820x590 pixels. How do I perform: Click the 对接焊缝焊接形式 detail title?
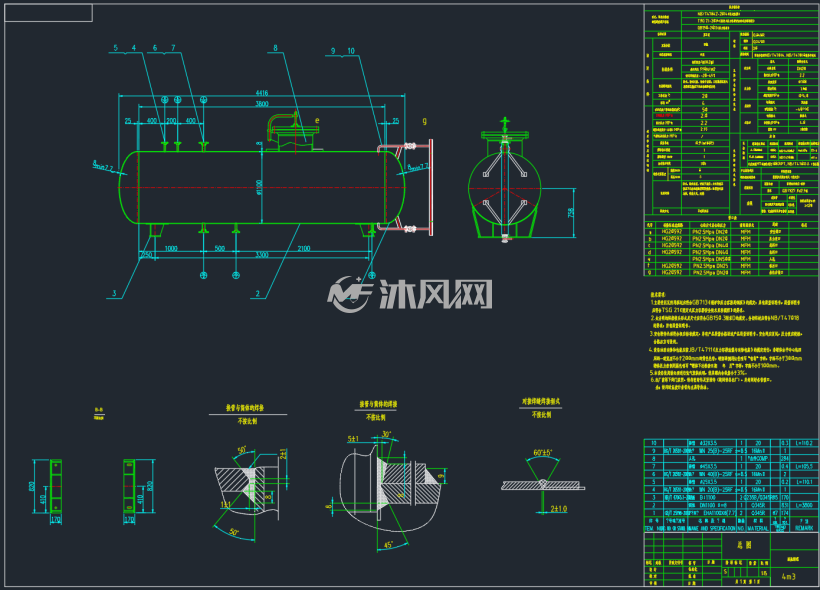pyautogui.click(x=541, y=401)
